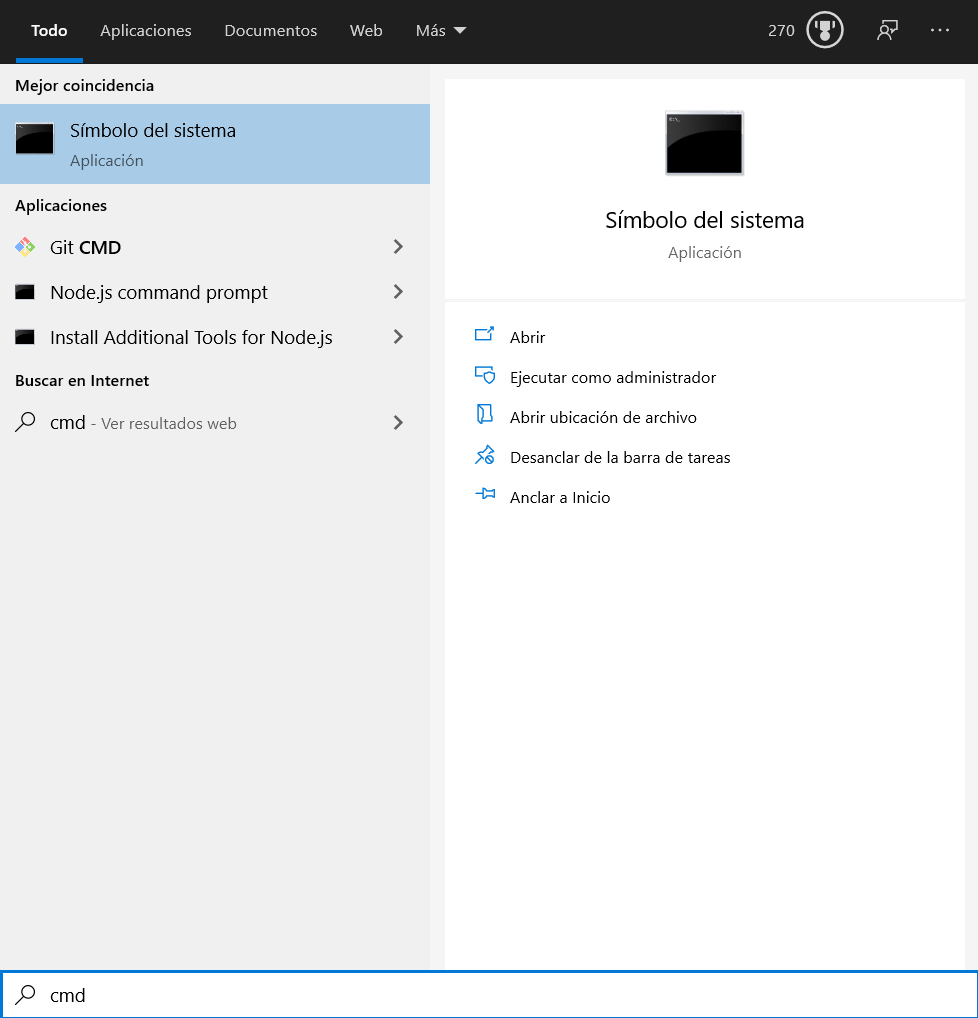The width and height of the screenshot is (978, 1018).
Task: Click the pin to Start icon
Action: (485, 495)
